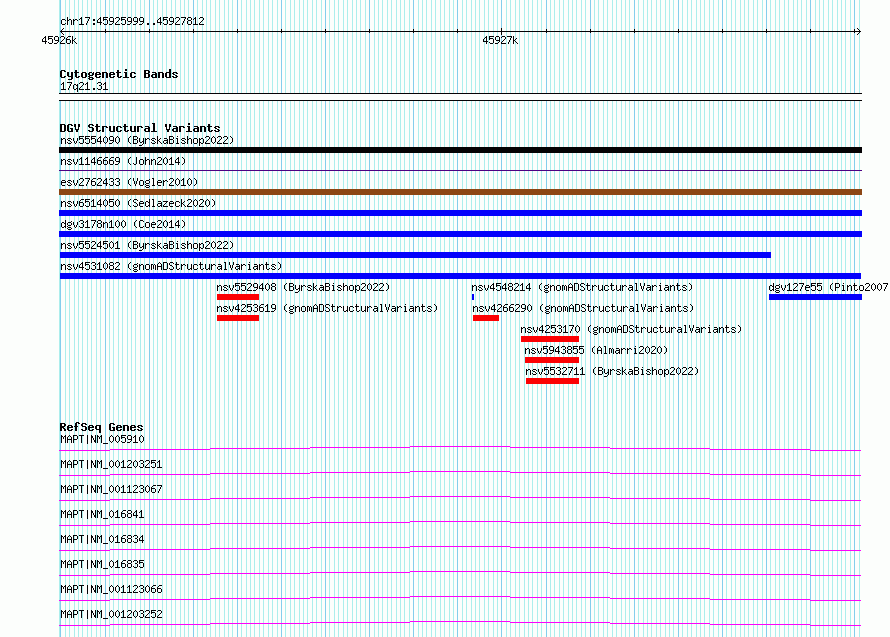
Task: Select the black nsv5554090 variant bar
Action: (x=460, y=150)
